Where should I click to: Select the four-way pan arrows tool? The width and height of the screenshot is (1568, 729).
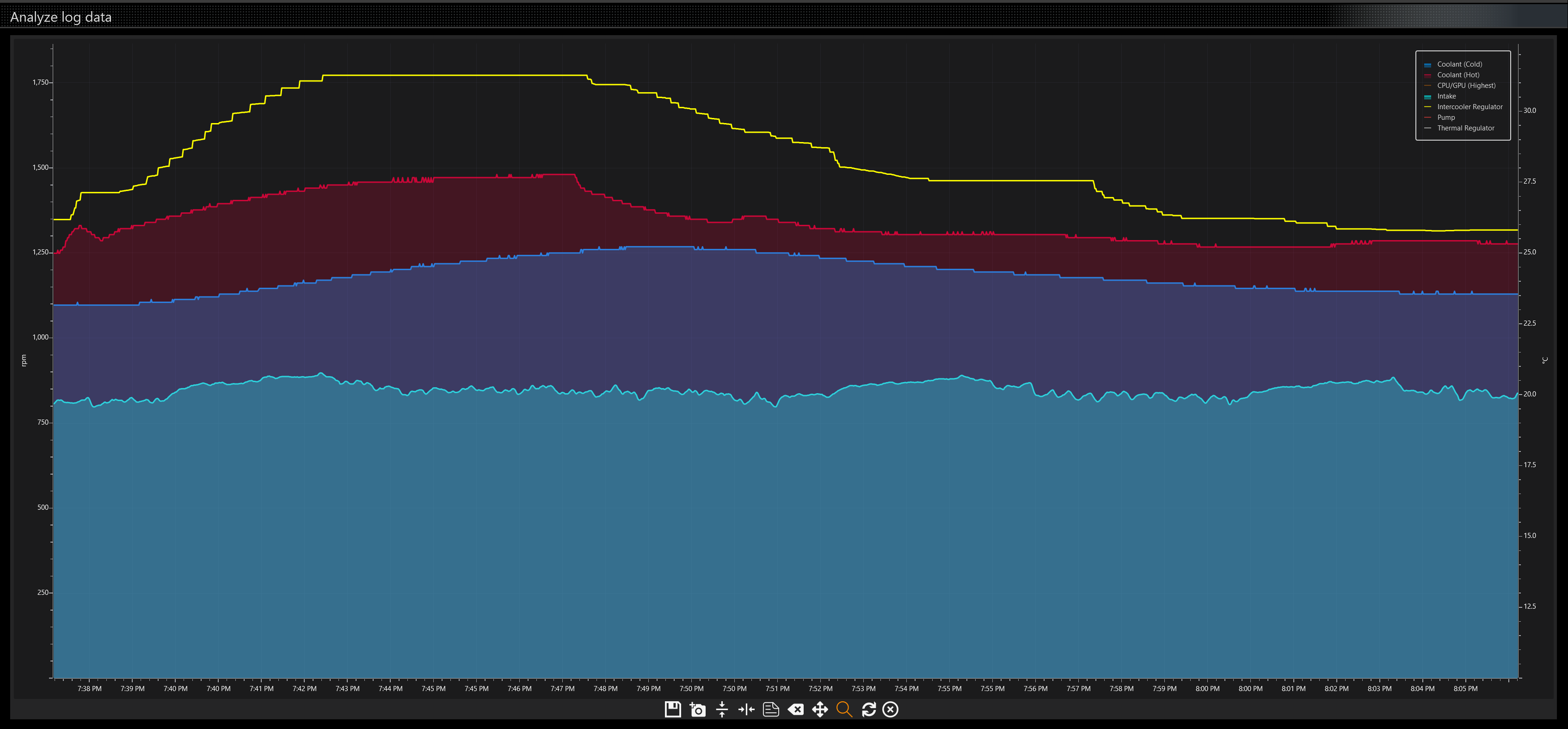[x=820, y=710]
